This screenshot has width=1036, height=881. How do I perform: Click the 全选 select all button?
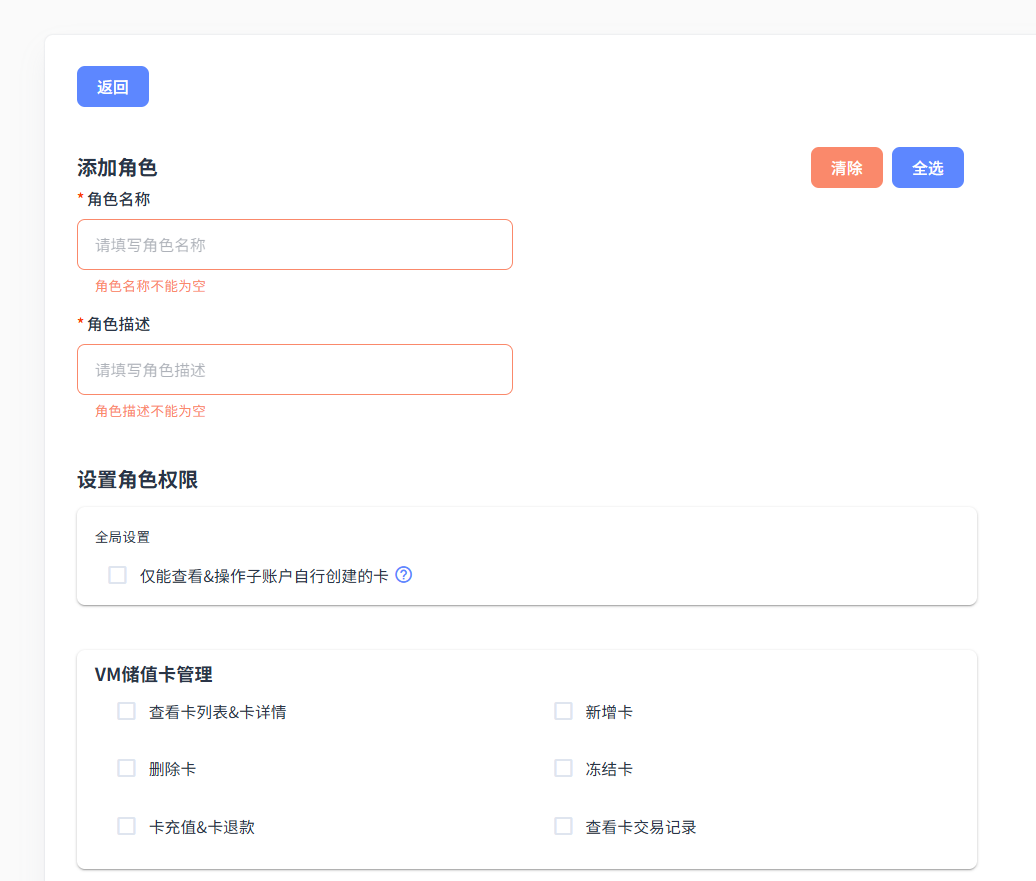(x=927, y=167)
